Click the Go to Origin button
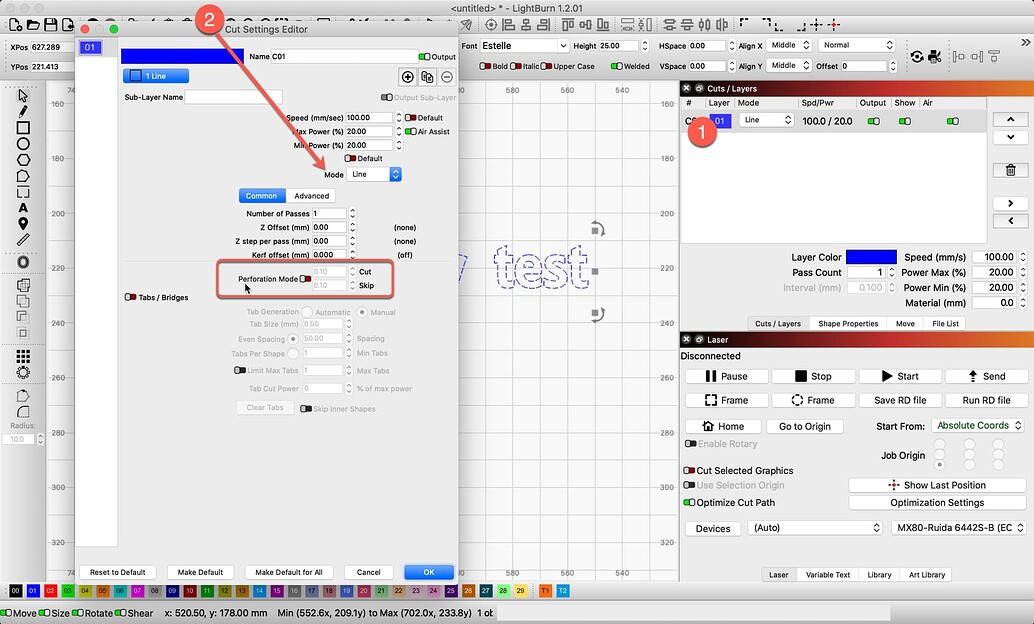This screenshot has height=624, width=1034. (805, 425)
